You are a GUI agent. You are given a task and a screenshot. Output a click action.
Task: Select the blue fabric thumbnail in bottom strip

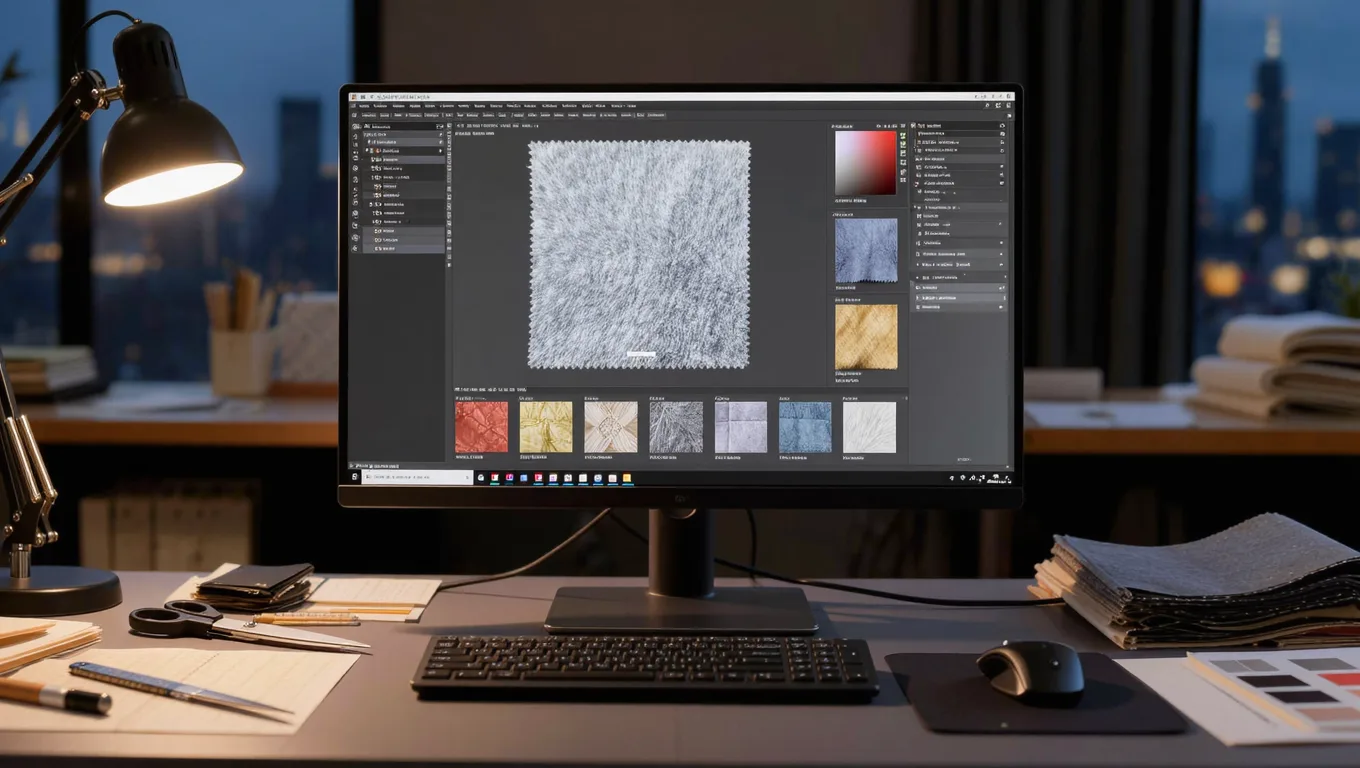(805, 427)
